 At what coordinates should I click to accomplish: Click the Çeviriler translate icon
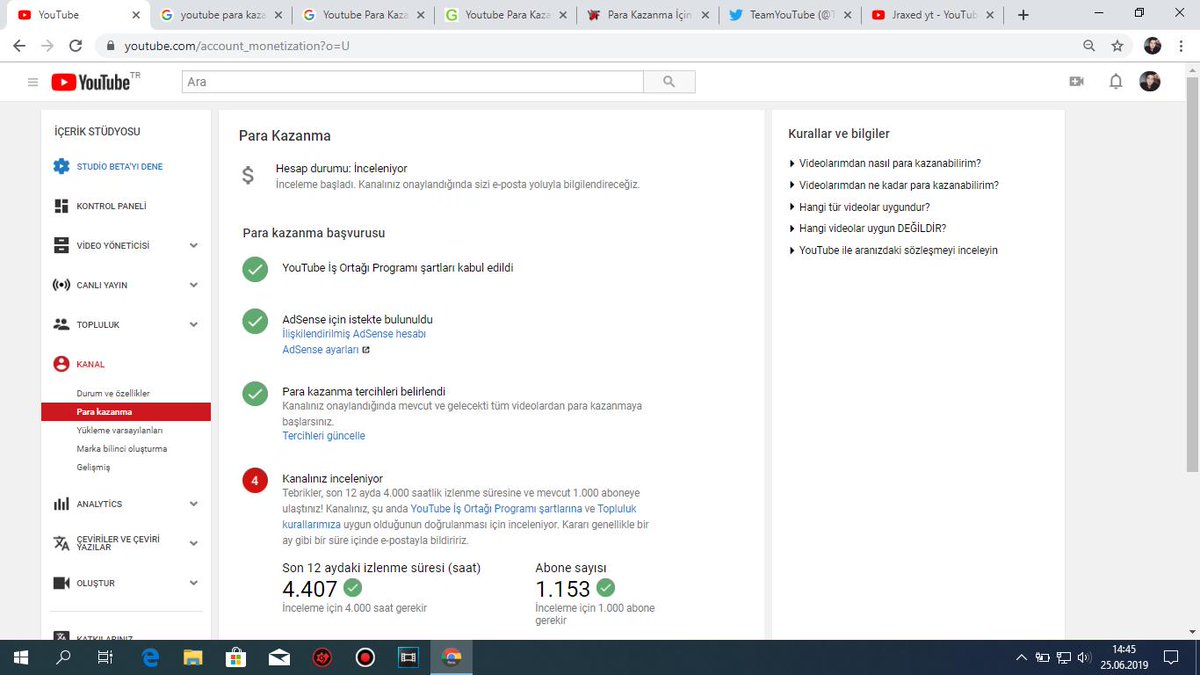(x=61, y=543)
